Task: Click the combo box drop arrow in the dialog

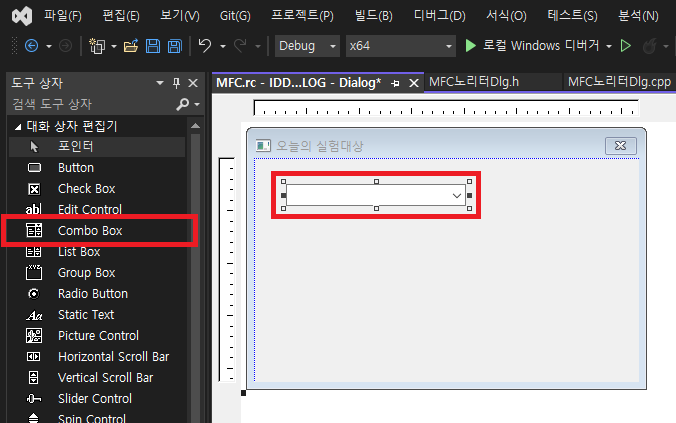Action: (457, 196)
